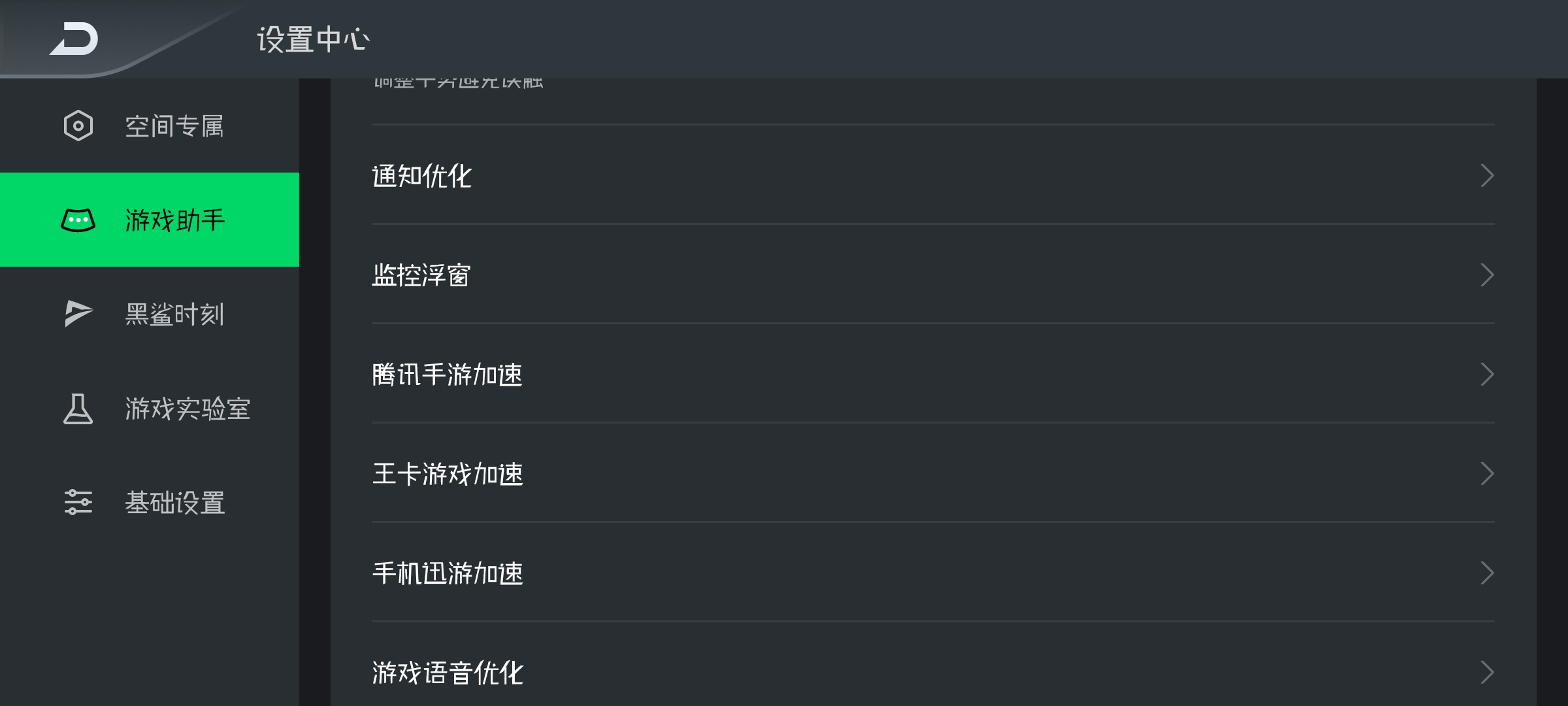Click the gamepad icon for 游戏助手
Viewport: 1568px width, 706px height.
point(78,220)
